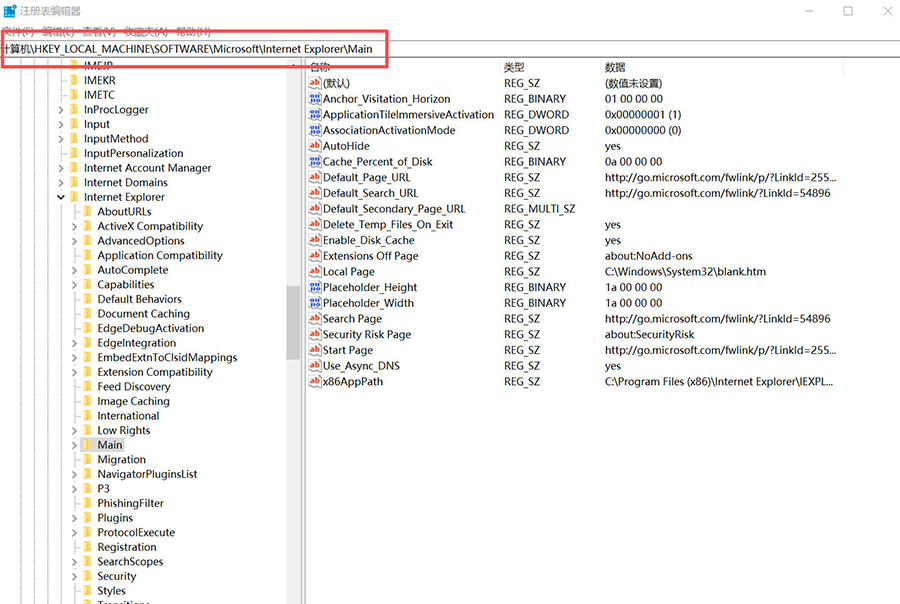Click the binary icon beside Placeholder_Height
The width and height of the screenshot is (900, 604).
pyautogui.click(x=315, y=287)
